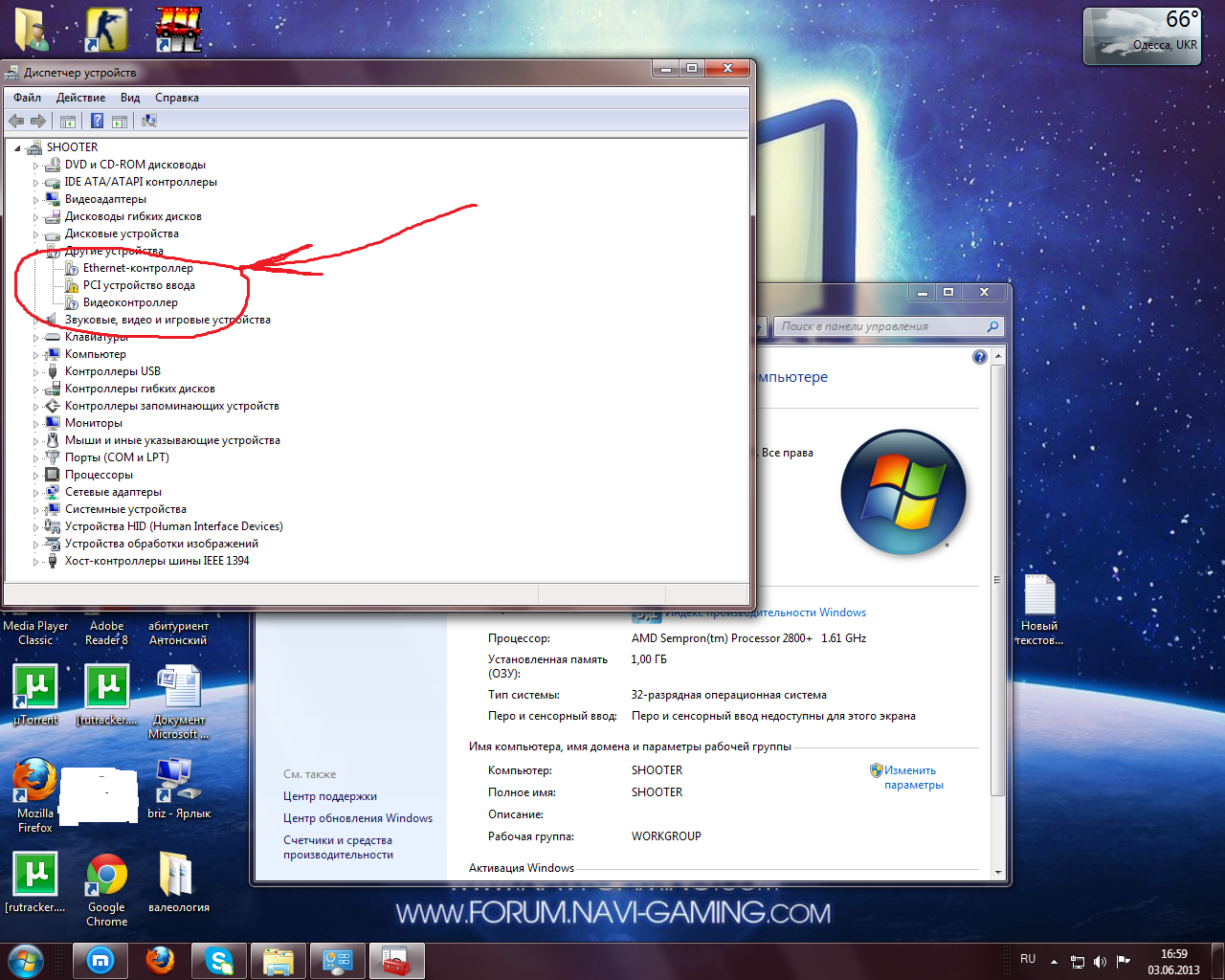Select the Видеоконтроллер unknown device
1225x980 pixels.
130,302
